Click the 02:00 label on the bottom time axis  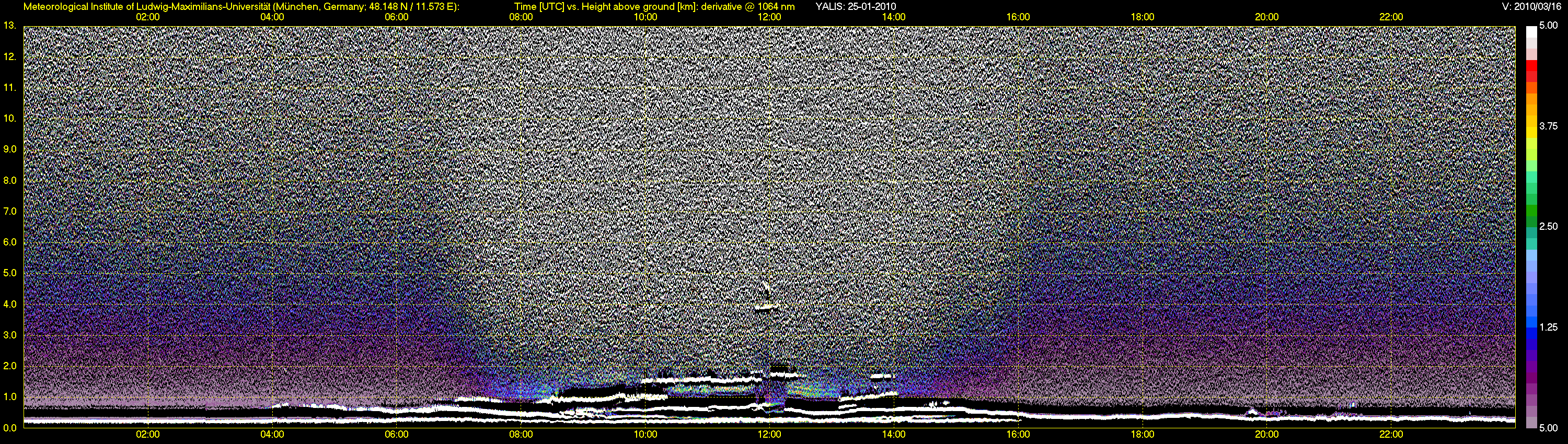pos(148,434)
